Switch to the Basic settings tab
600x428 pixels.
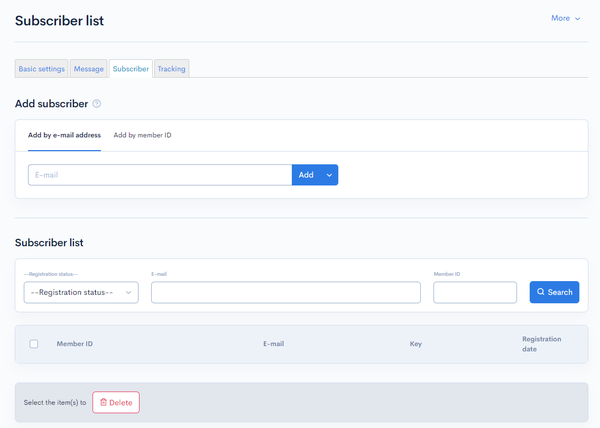pos(41,69)
